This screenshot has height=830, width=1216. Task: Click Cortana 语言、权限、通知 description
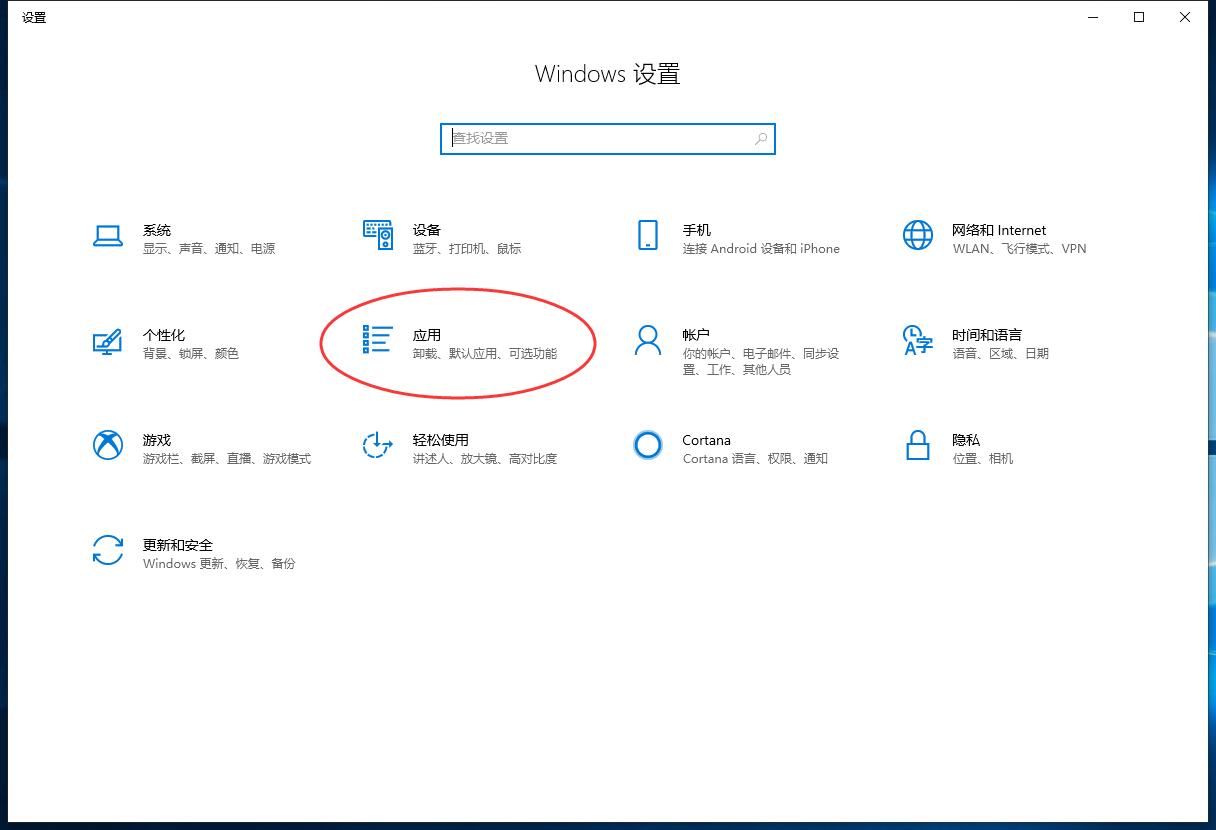pos(755,459)
